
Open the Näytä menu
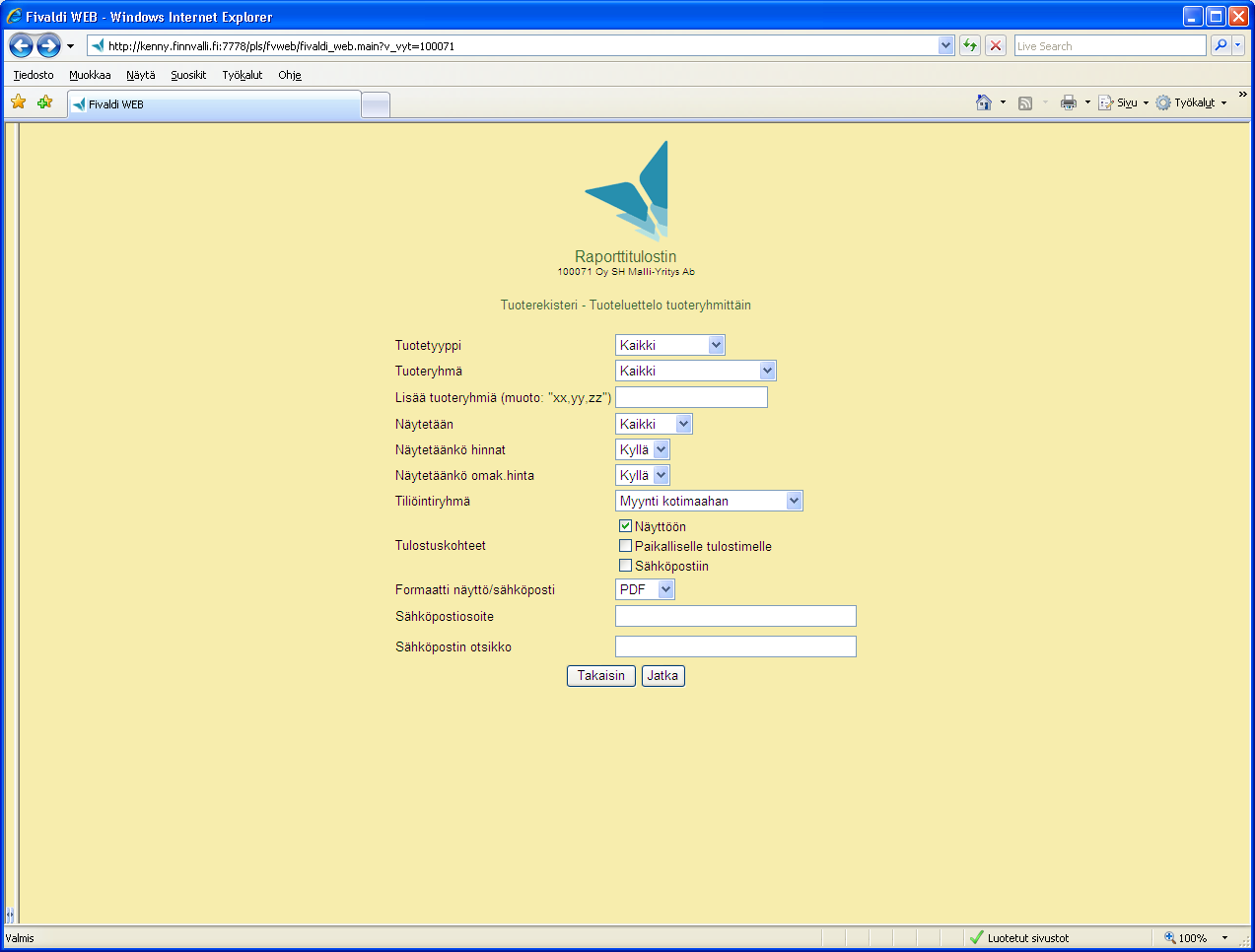[141, 75]
